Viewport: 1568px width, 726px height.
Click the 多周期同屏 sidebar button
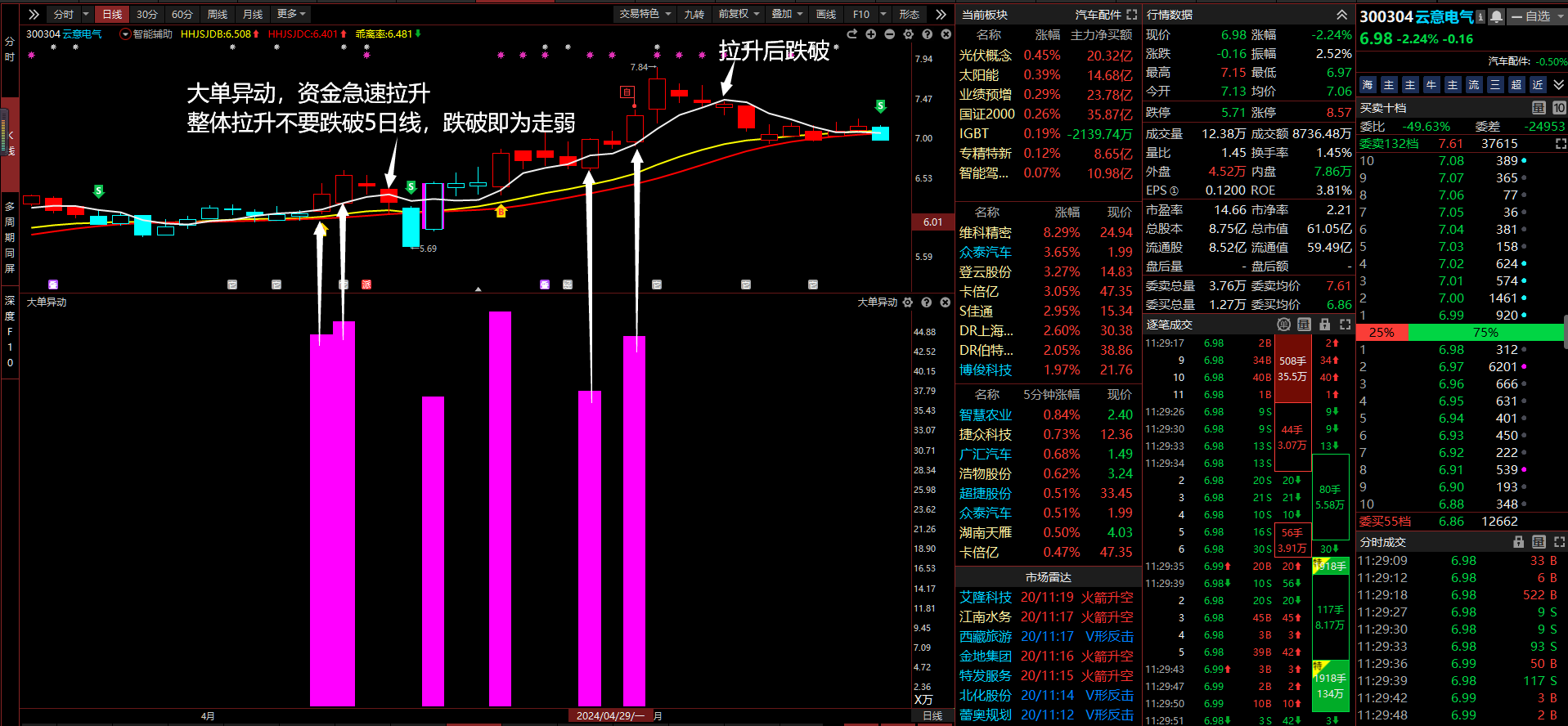10,237
